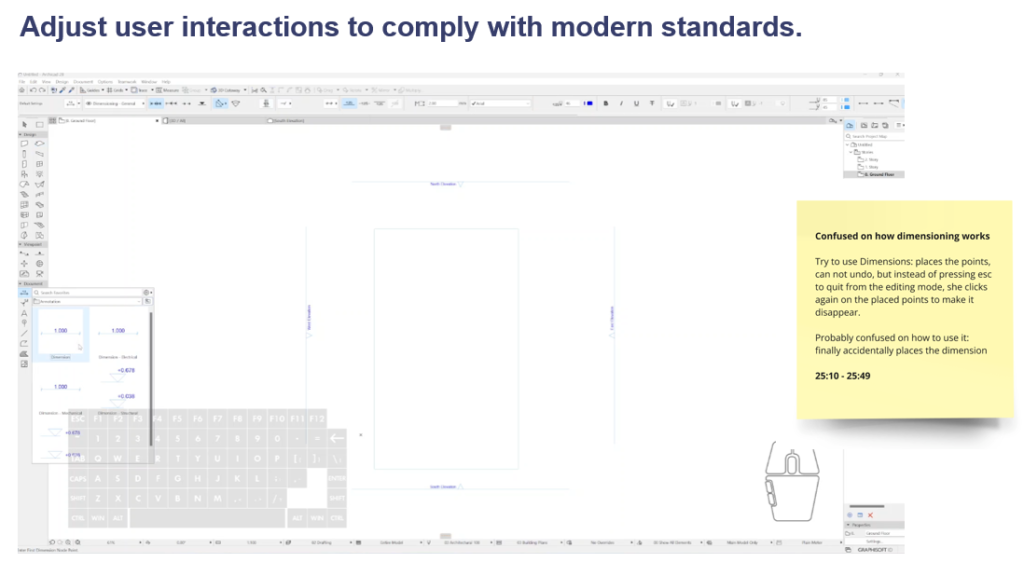The height and width of the screenshot is (576, 1024).
Task: Switch to the South Elevation tab
Action: [x=285, y=120]
